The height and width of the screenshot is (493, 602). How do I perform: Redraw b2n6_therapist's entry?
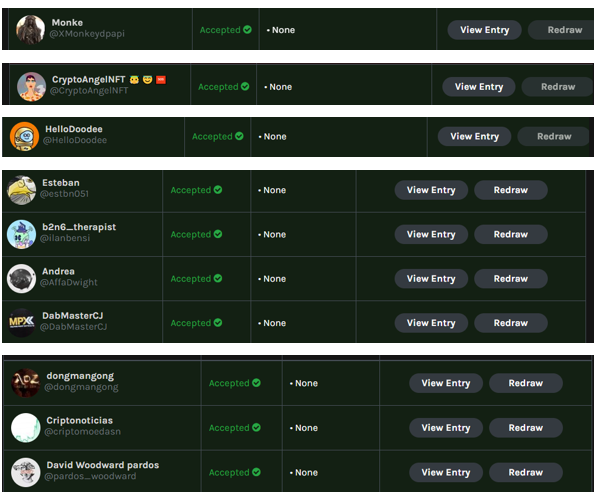(x=511, y=234)
